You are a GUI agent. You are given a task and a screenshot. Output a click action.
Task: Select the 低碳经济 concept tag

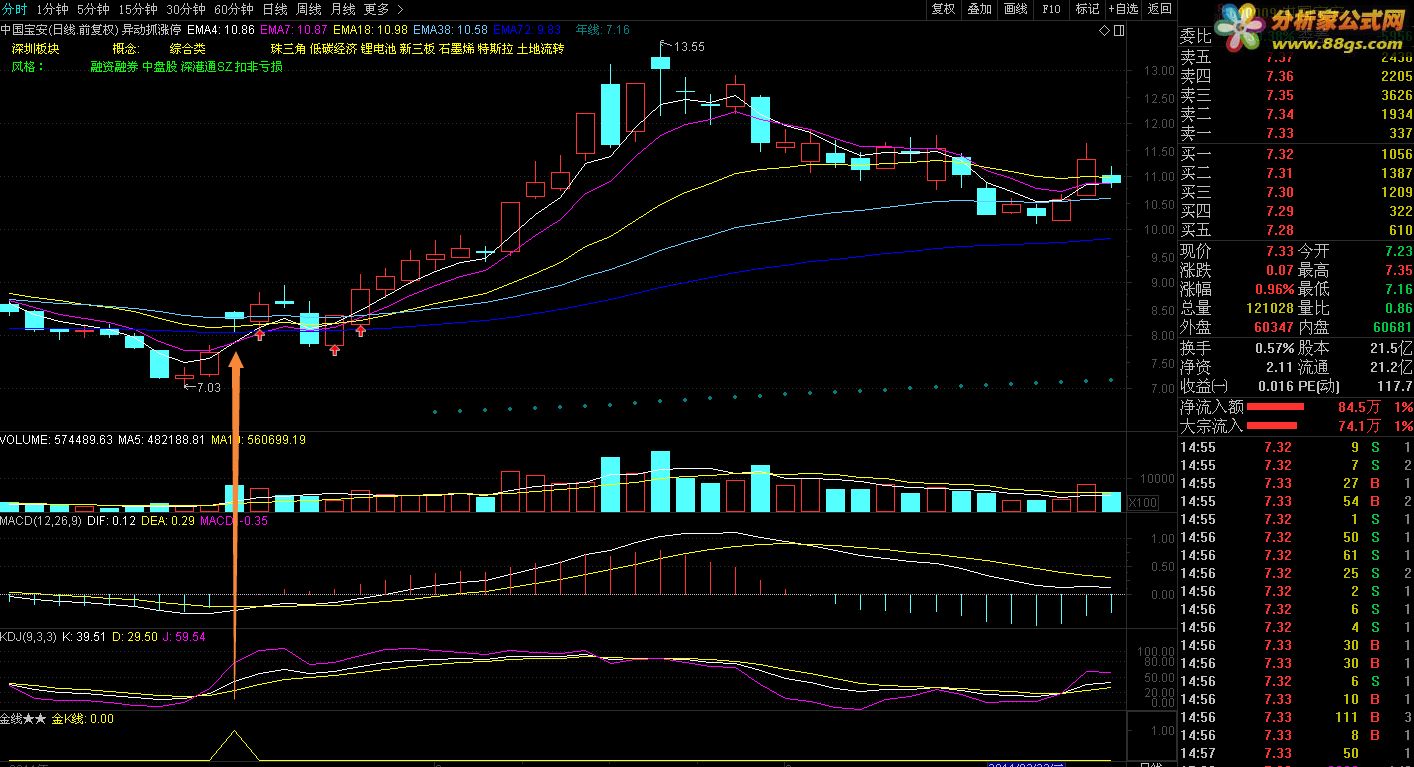point(333,48)
